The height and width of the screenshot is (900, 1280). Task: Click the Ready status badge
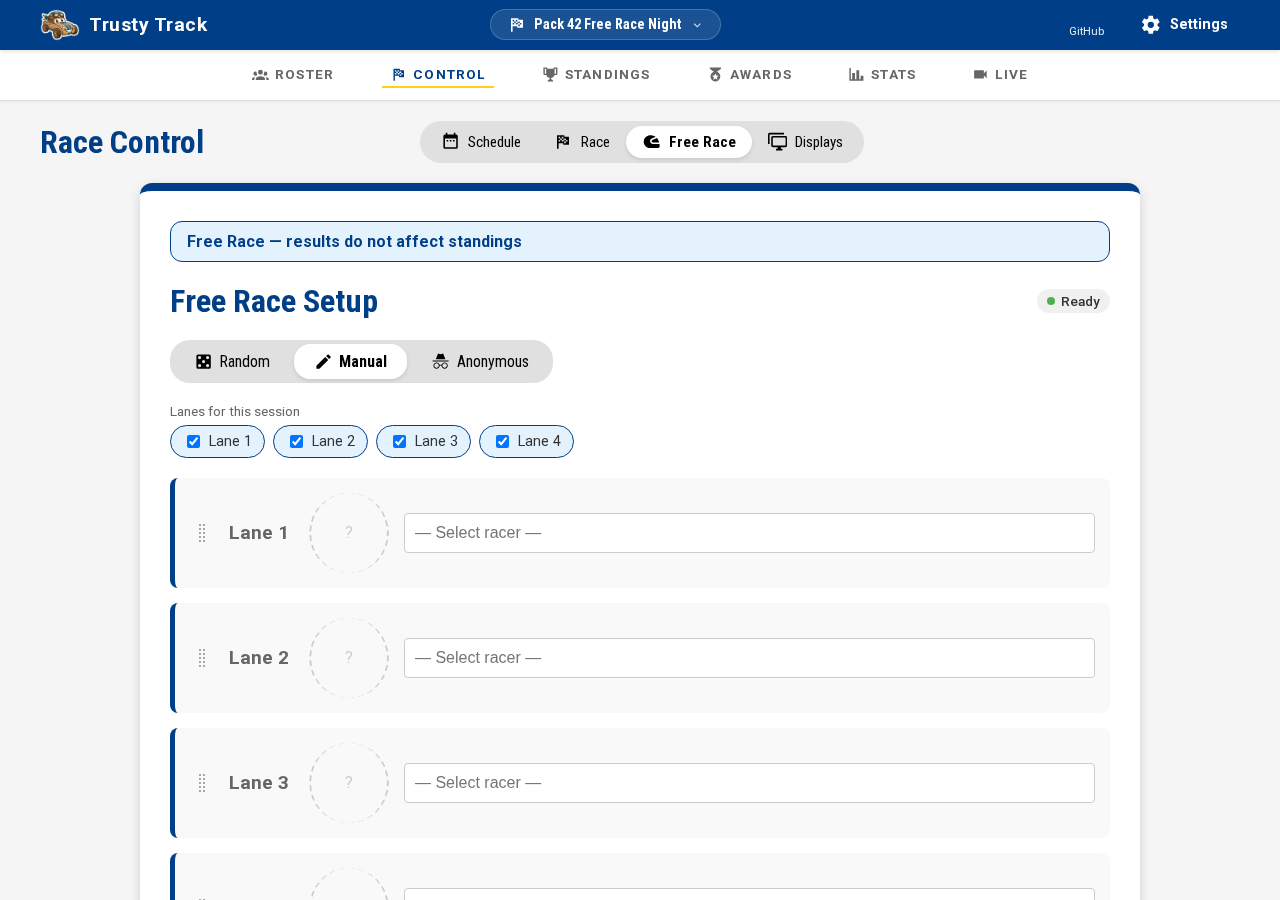pos(1073,301)
